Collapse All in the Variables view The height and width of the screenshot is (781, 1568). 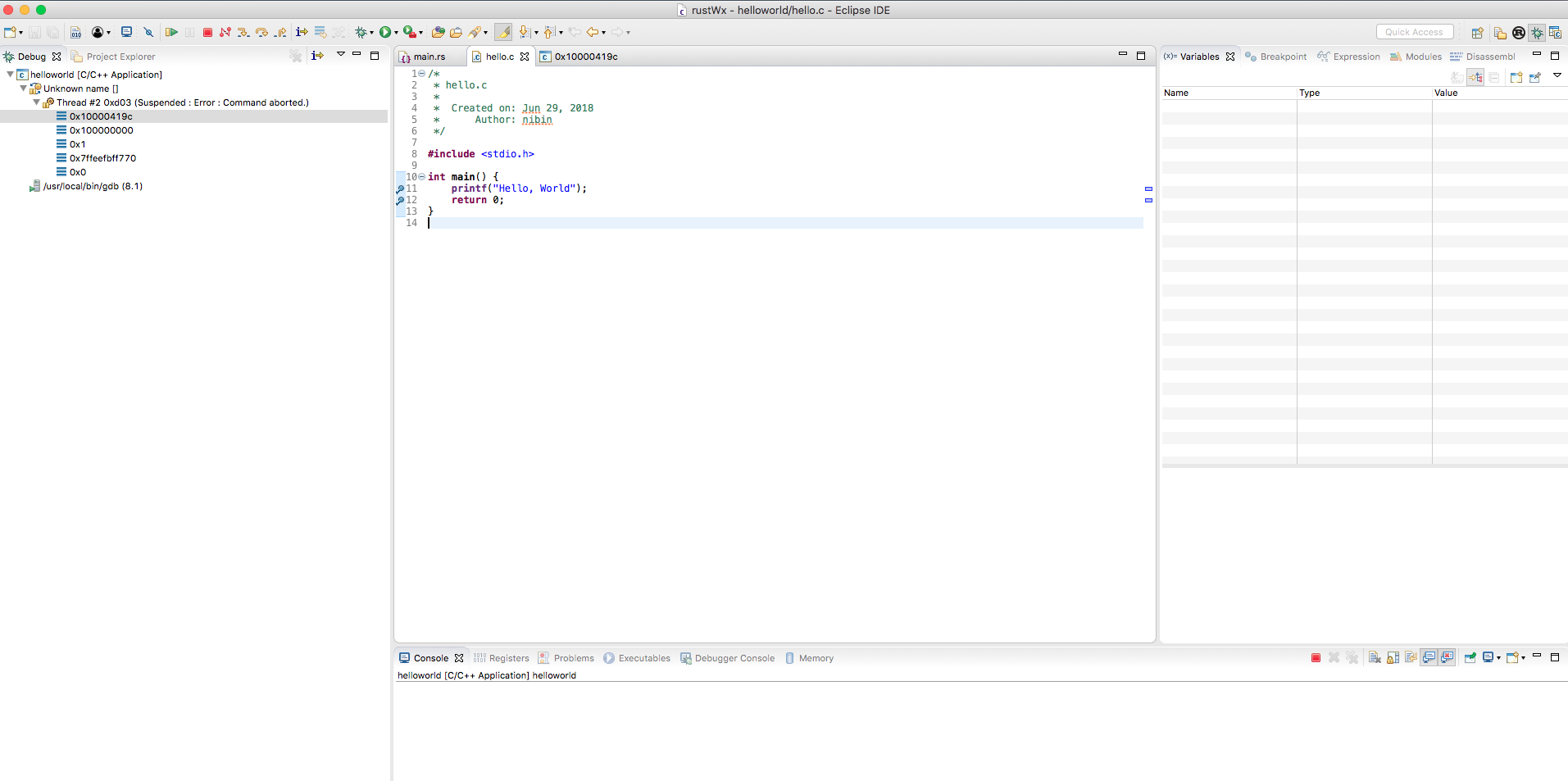tap(1494, 76)
